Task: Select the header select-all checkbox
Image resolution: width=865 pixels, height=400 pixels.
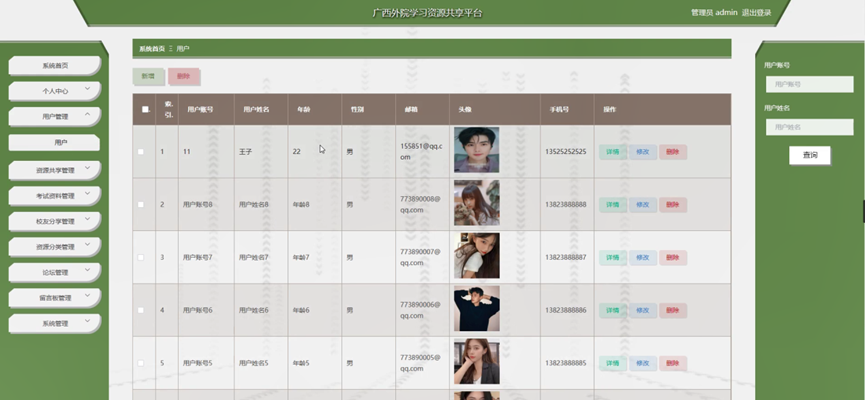Action: click(145, 109)
